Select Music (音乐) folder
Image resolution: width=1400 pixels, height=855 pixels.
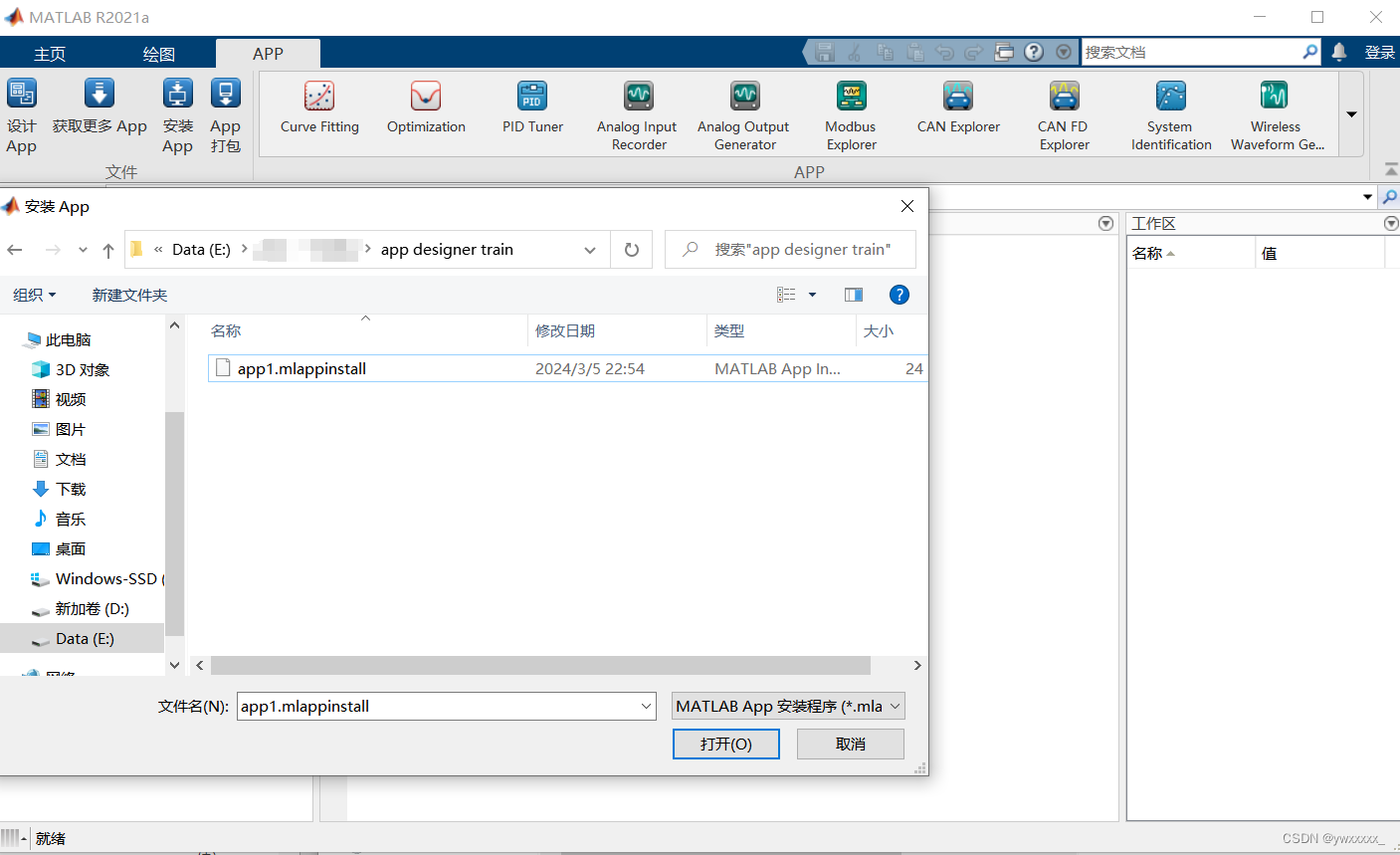60,519
